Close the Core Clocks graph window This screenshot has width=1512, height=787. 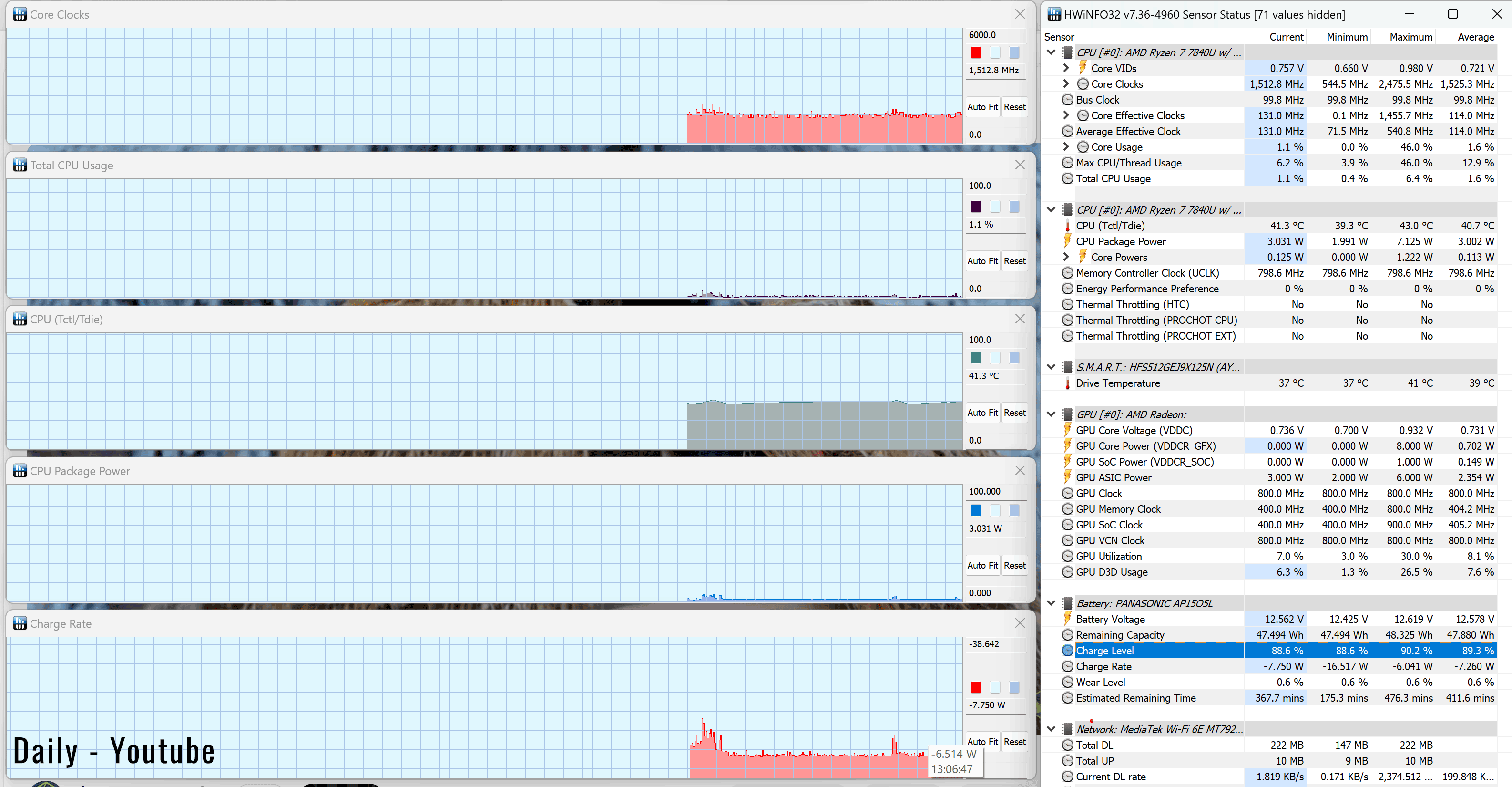1020,14
